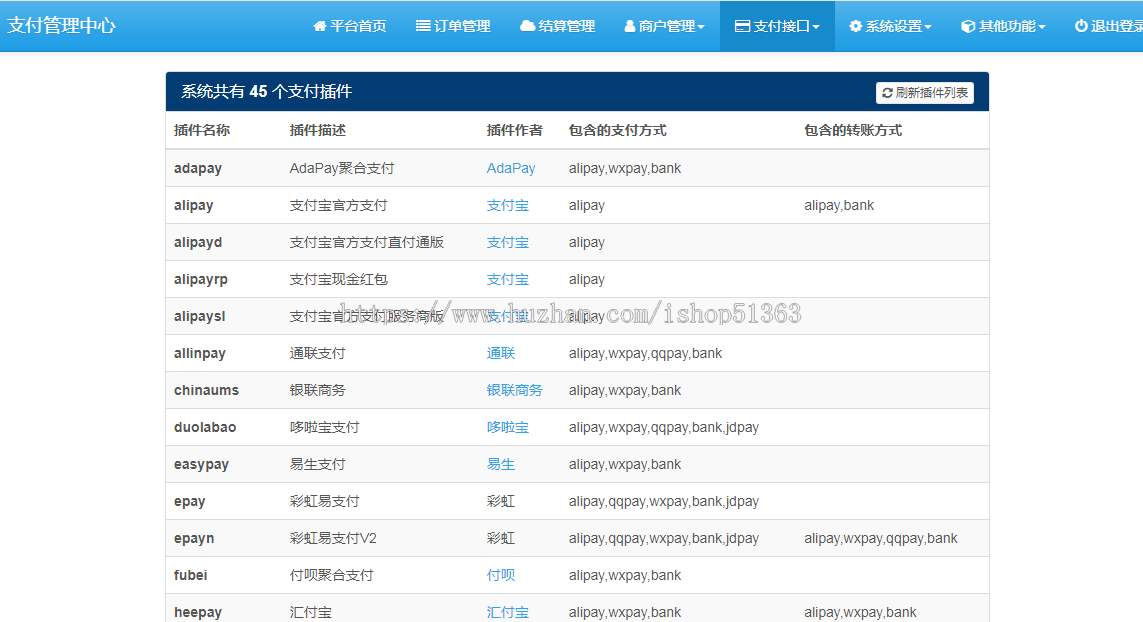Open 结算管理 via its cloud icon
This screenshot has width=1143, height=622.
[x=527, y=26]
